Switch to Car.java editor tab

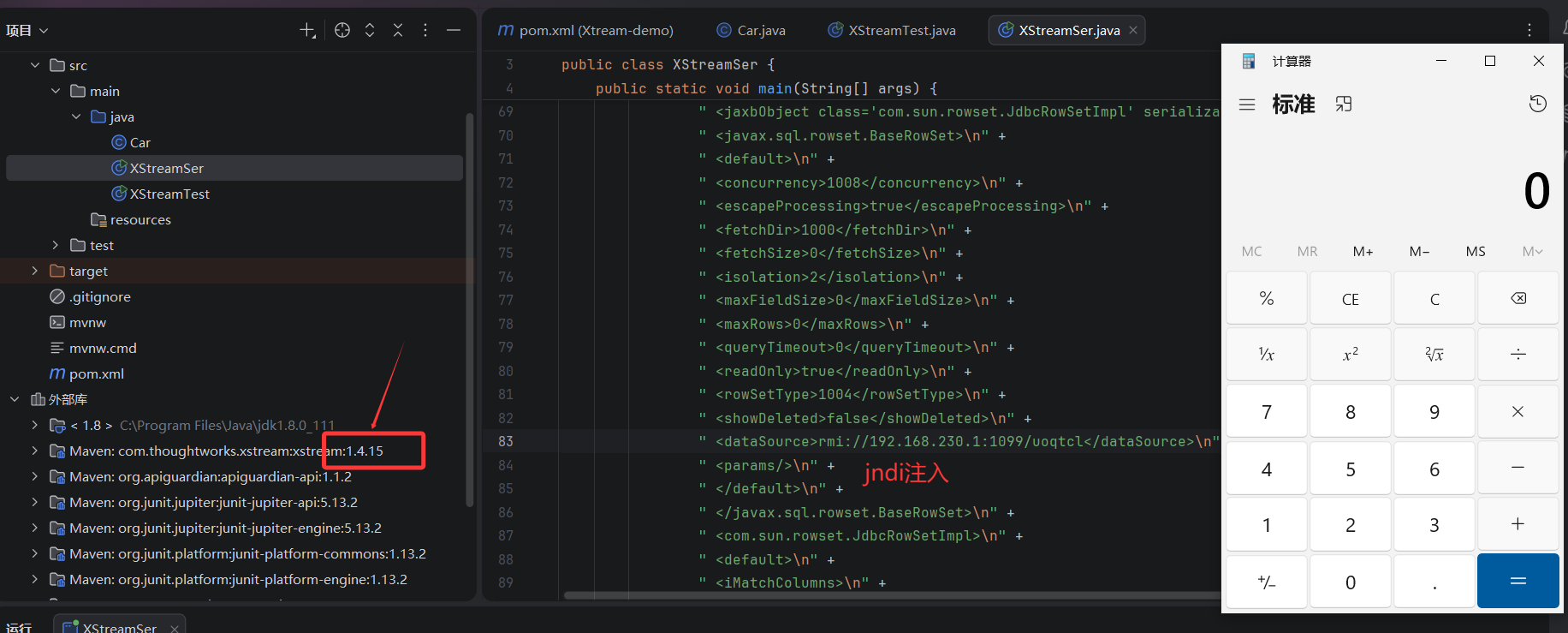coord(751,31)
